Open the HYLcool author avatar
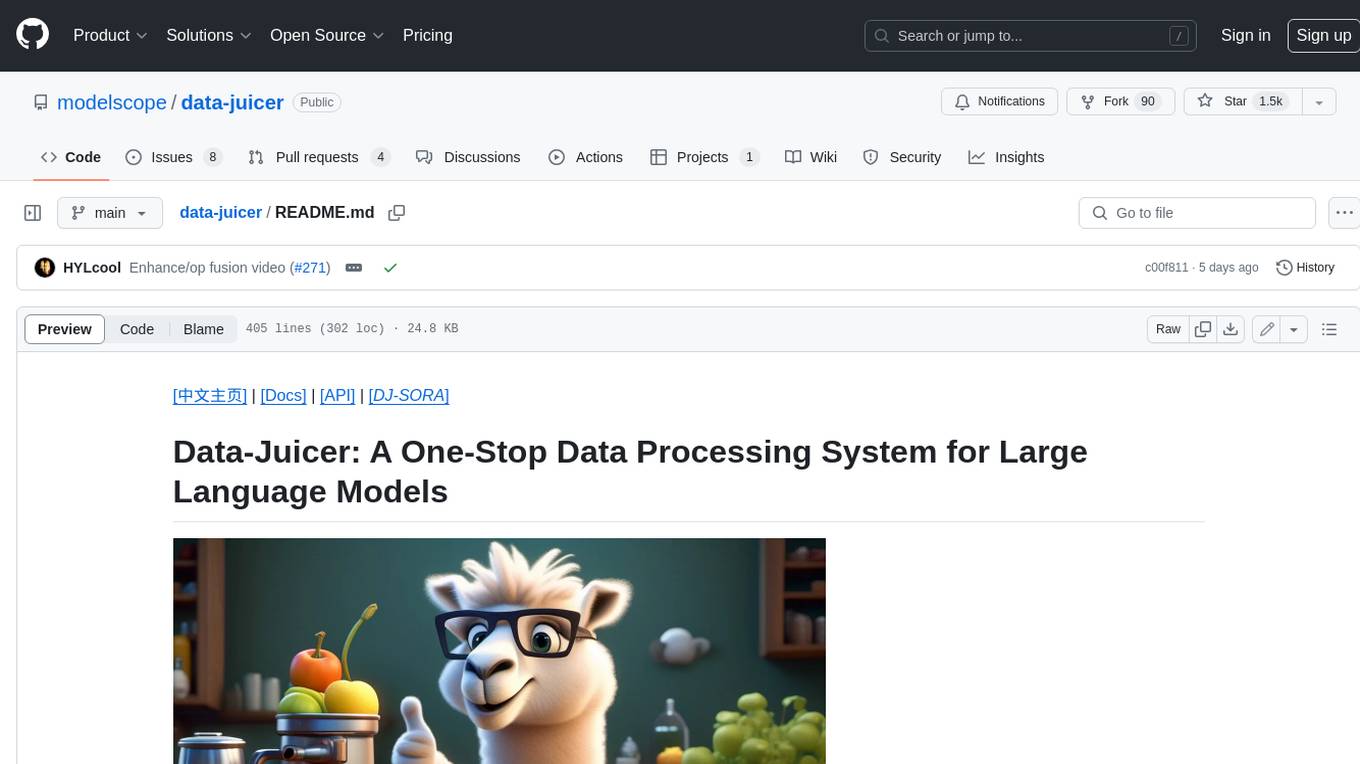 coord(45,267)
